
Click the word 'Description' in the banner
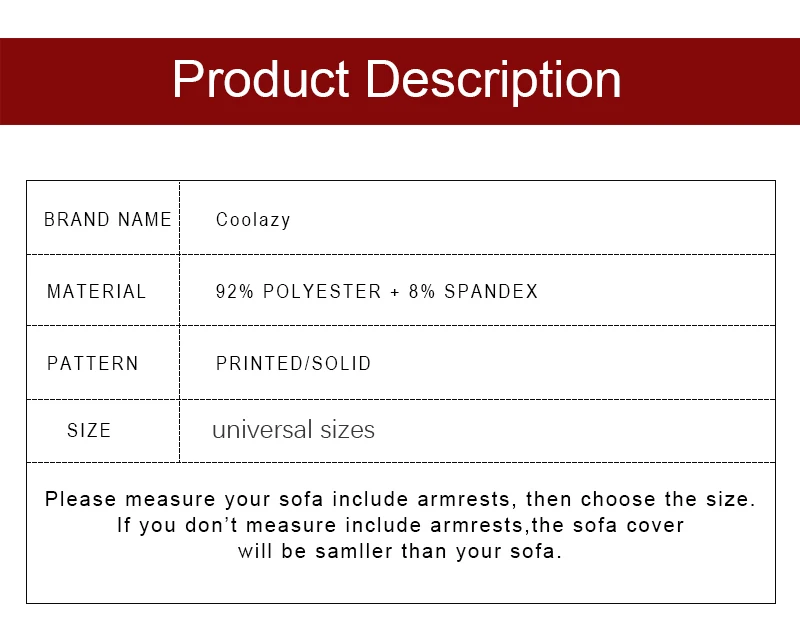[493, 81]
